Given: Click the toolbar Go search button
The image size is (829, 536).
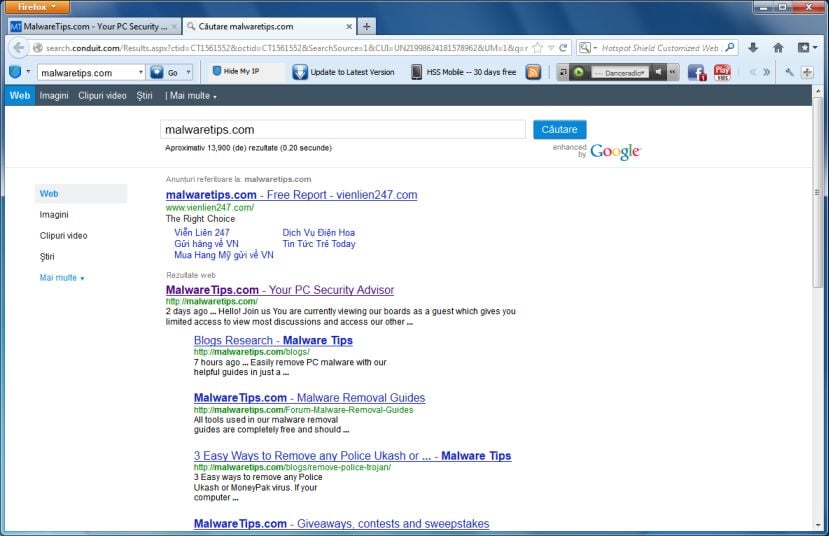Looking at the screenshot, I should [165, 72].
